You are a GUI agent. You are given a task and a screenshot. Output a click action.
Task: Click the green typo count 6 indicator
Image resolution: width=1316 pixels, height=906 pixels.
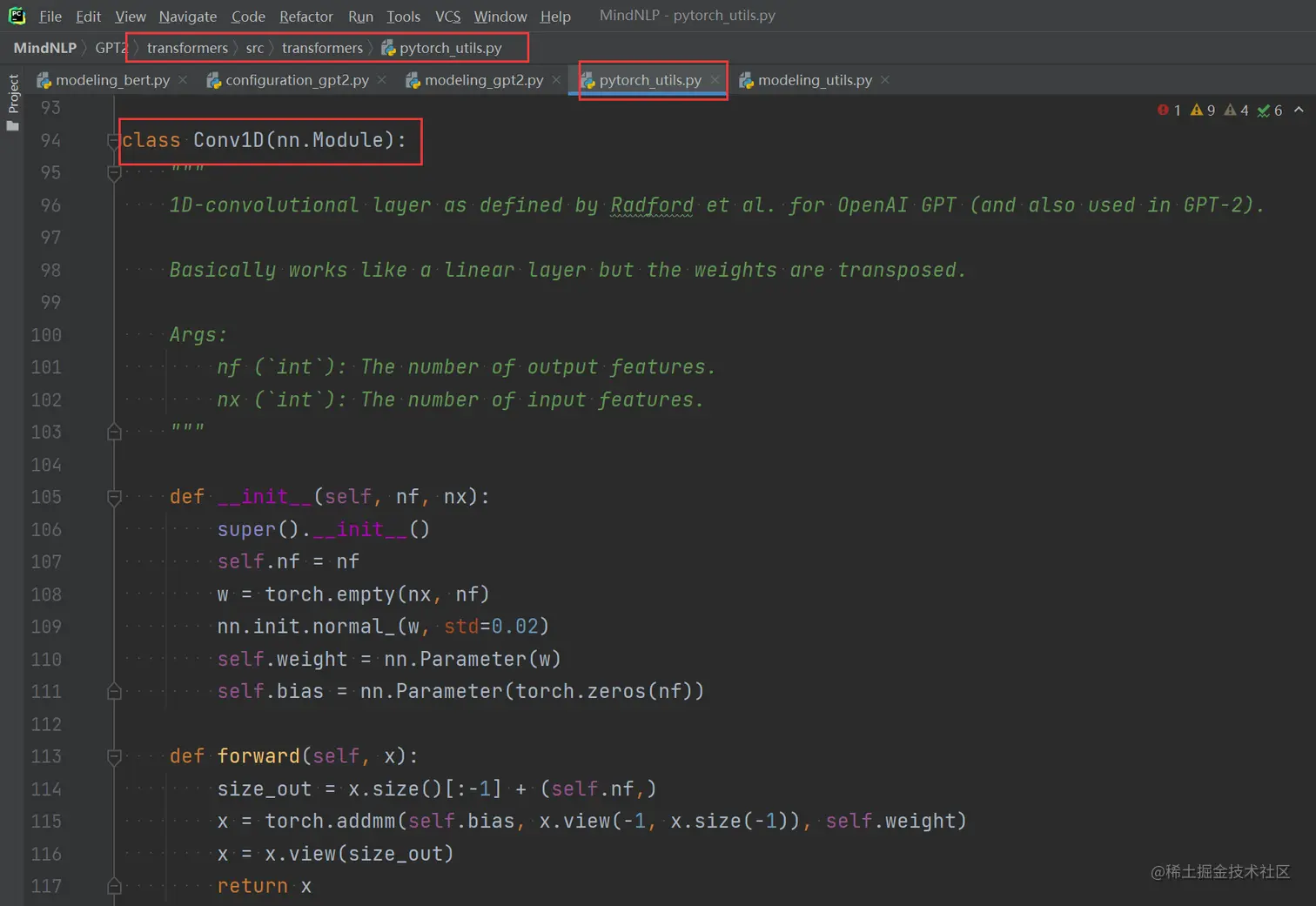(x=1270, y=111)
